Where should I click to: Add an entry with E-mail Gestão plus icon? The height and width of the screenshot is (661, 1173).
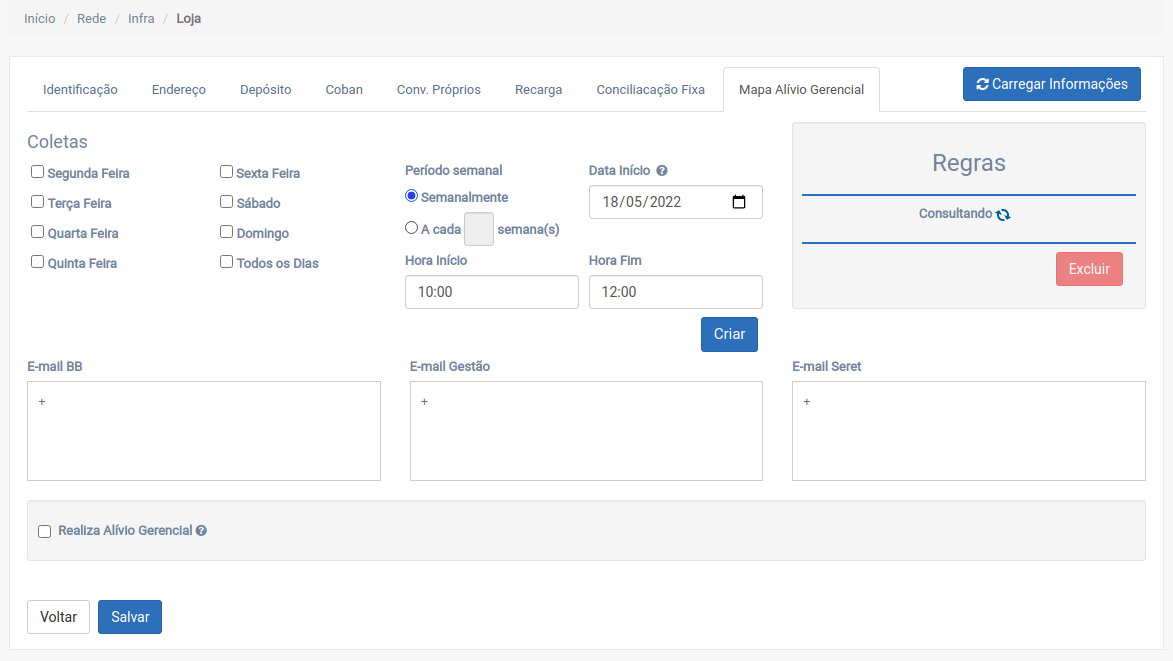[424, 402]
